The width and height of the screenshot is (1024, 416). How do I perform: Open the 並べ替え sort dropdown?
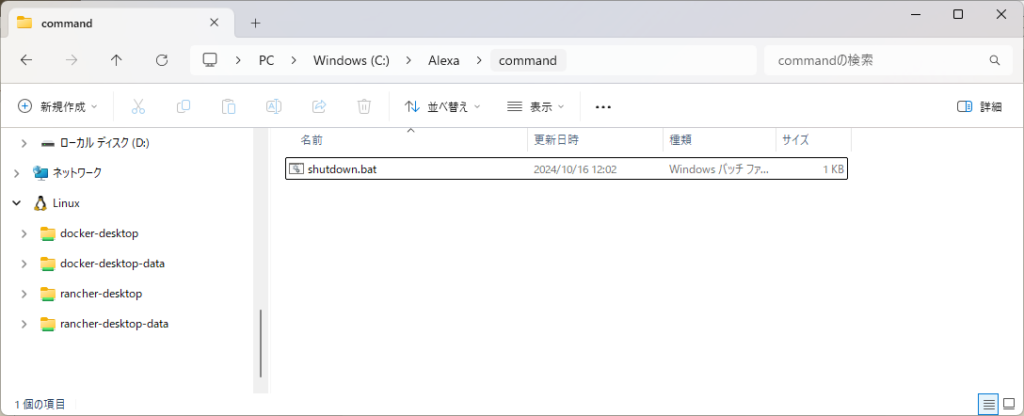(x=442, y=106)
